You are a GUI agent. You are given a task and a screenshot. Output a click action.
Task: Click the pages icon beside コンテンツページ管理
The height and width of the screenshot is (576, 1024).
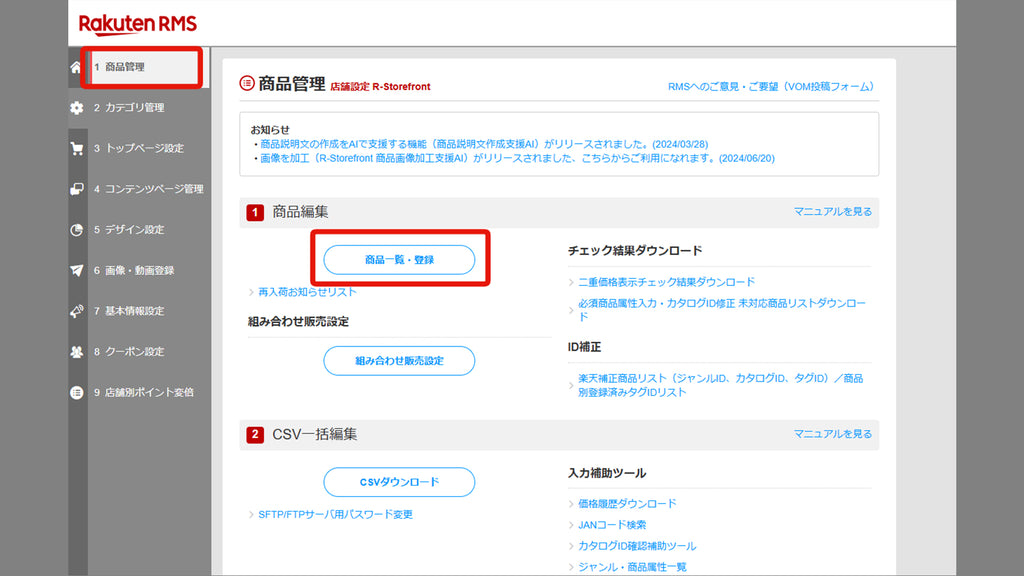click(77, 189)
